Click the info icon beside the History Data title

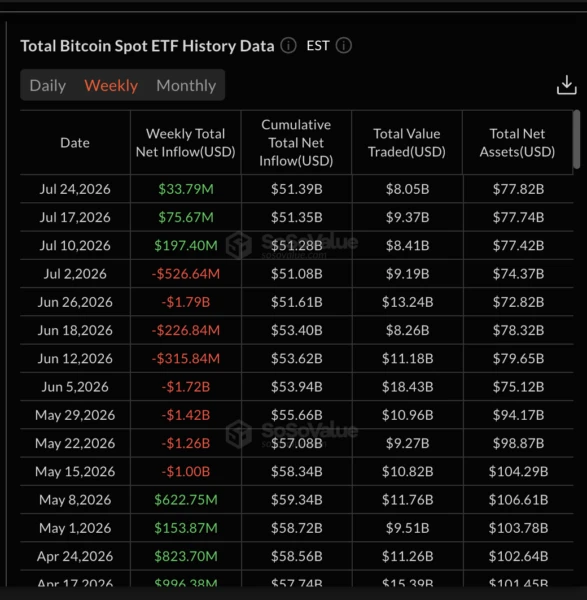[288, 46]
